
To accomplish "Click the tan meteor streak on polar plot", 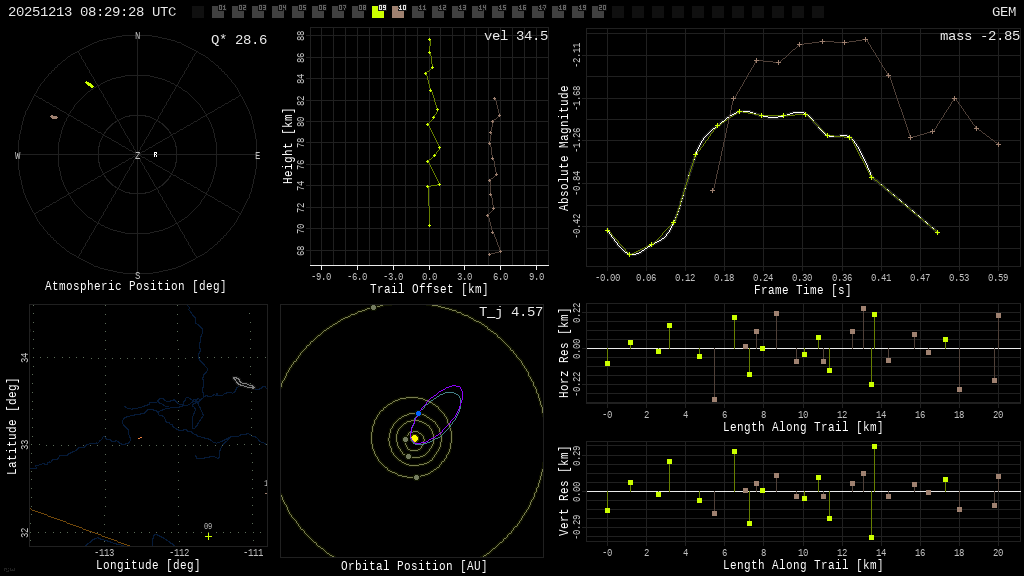I will click(54, 117).
